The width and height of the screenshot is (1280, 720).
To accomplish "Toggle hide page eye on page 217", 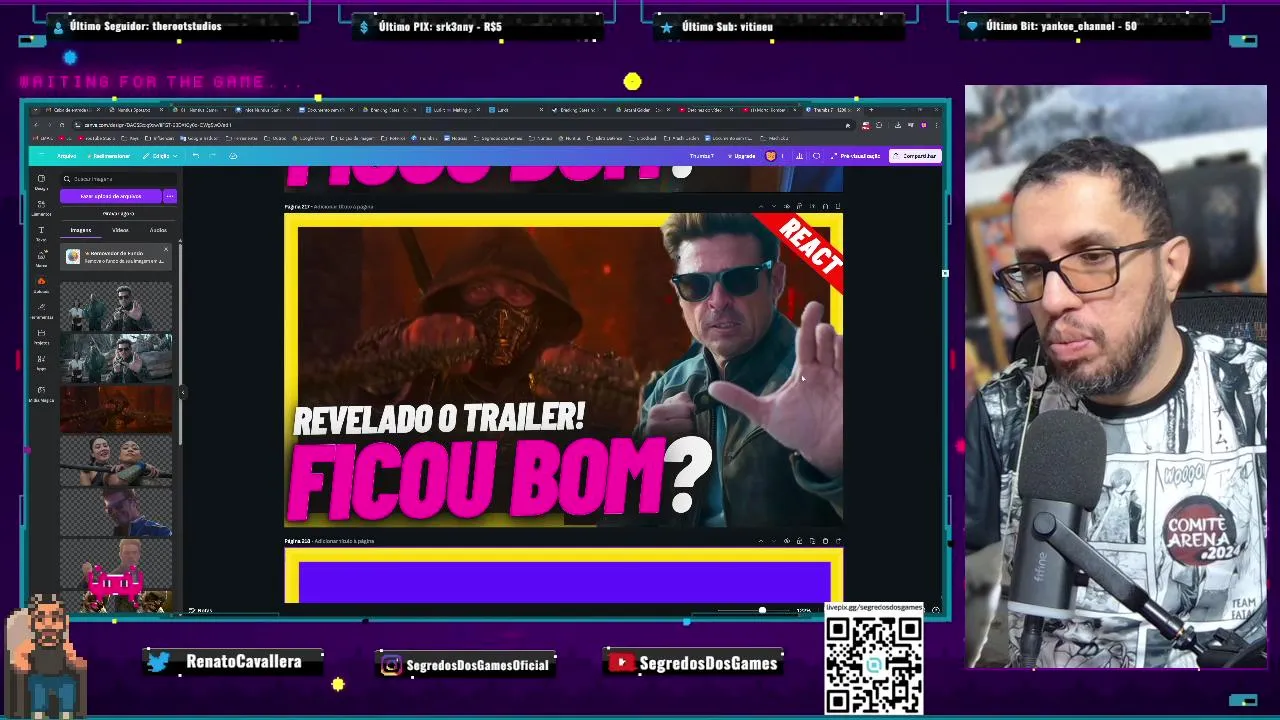I will 787,206.
